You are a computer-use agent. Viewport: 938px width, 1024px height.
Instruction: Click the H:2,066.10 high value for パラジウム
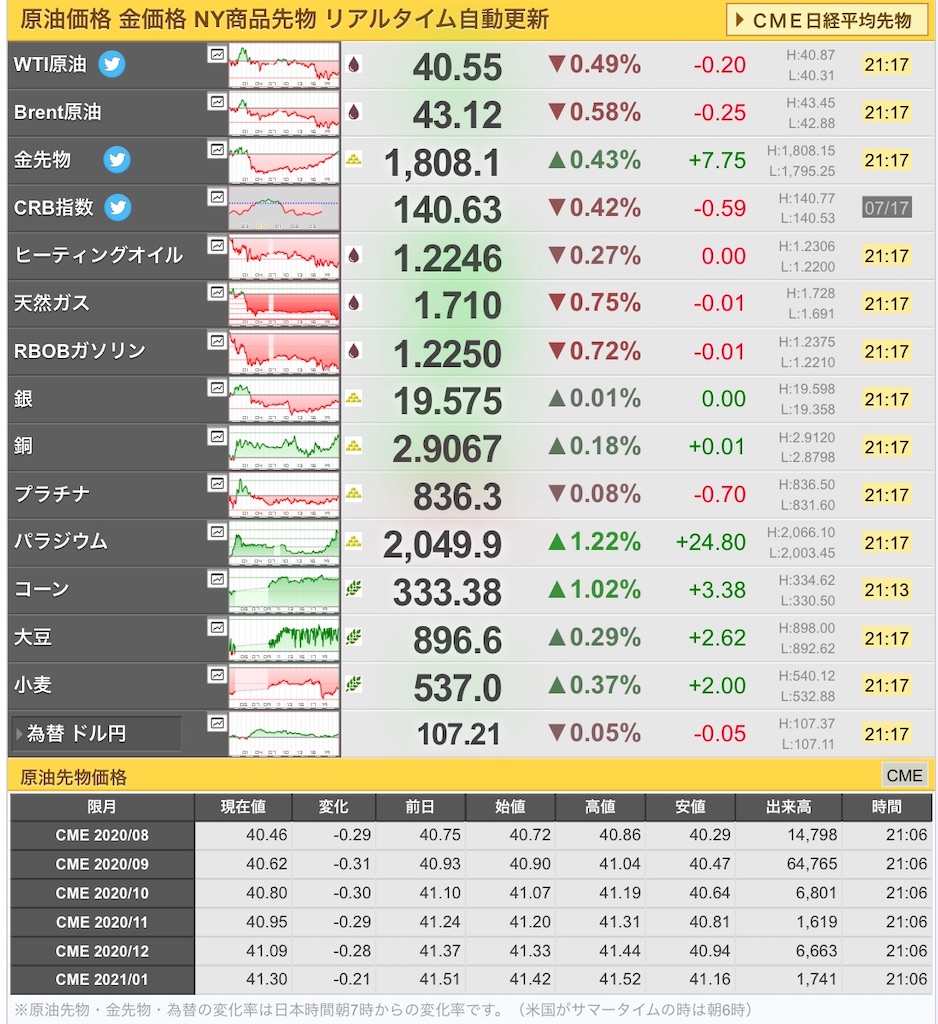coord(801,532)
